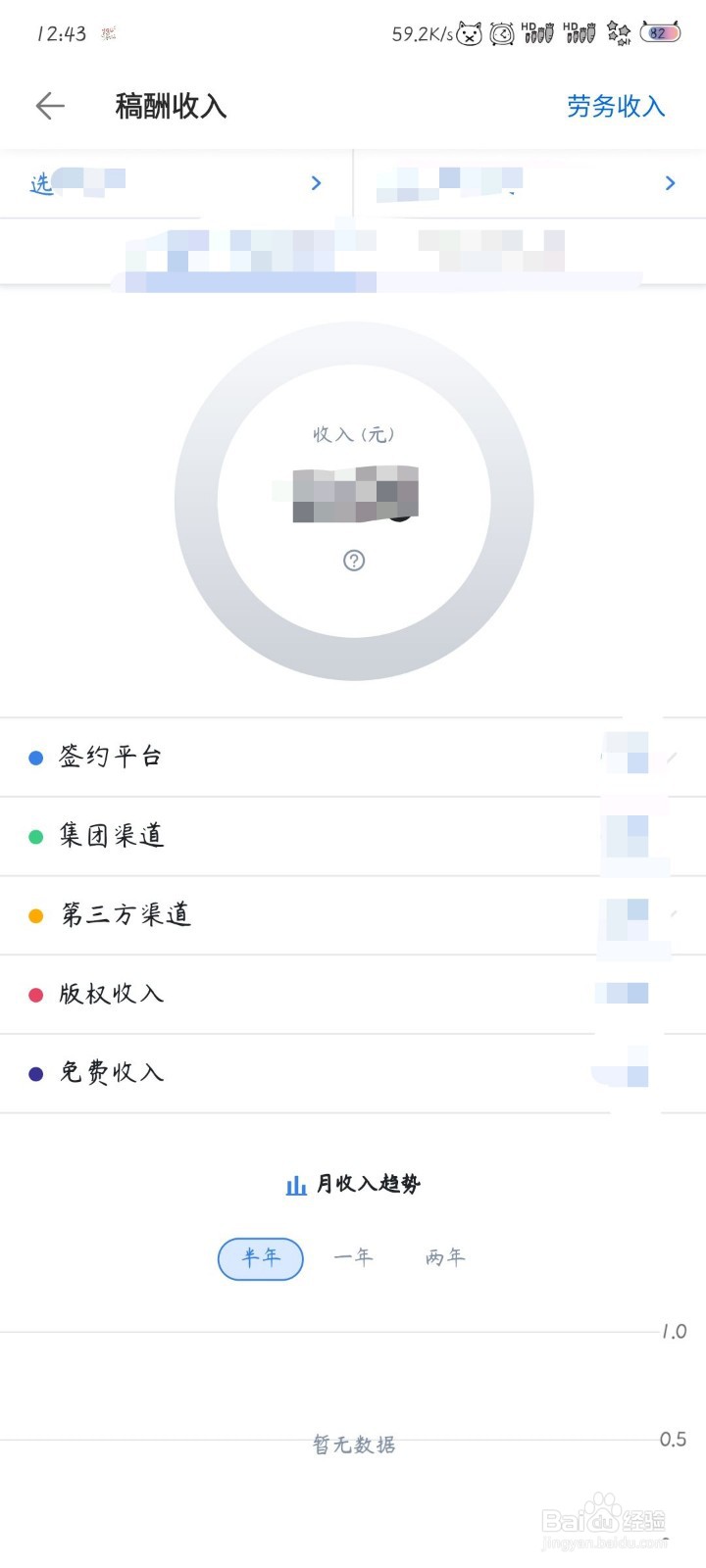
Task: Select the 一年 time range
Action: [x=353, y=1257]
